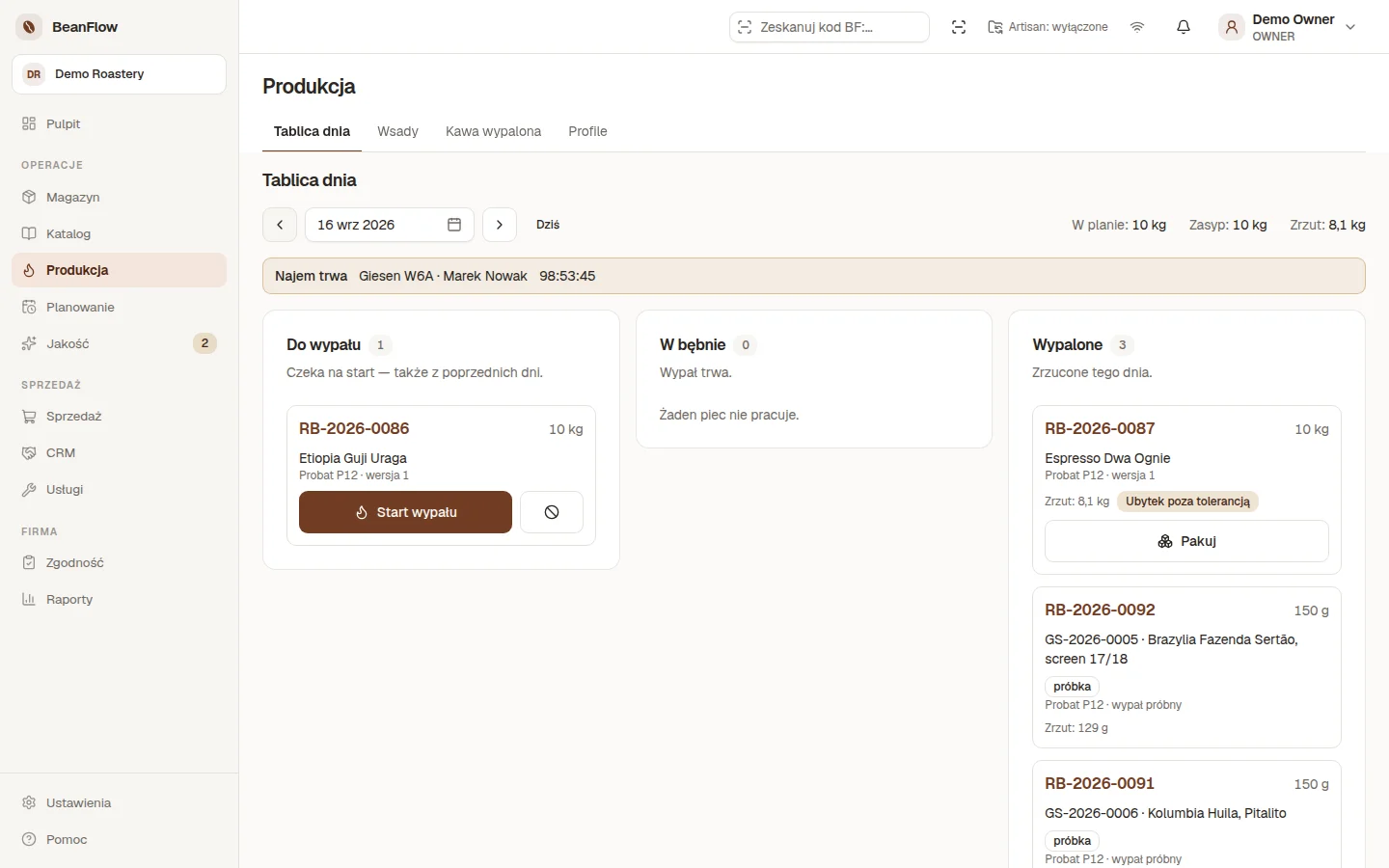
Task: Open batch RB-2026-0092 link
Action: [x=1100, y=610]
